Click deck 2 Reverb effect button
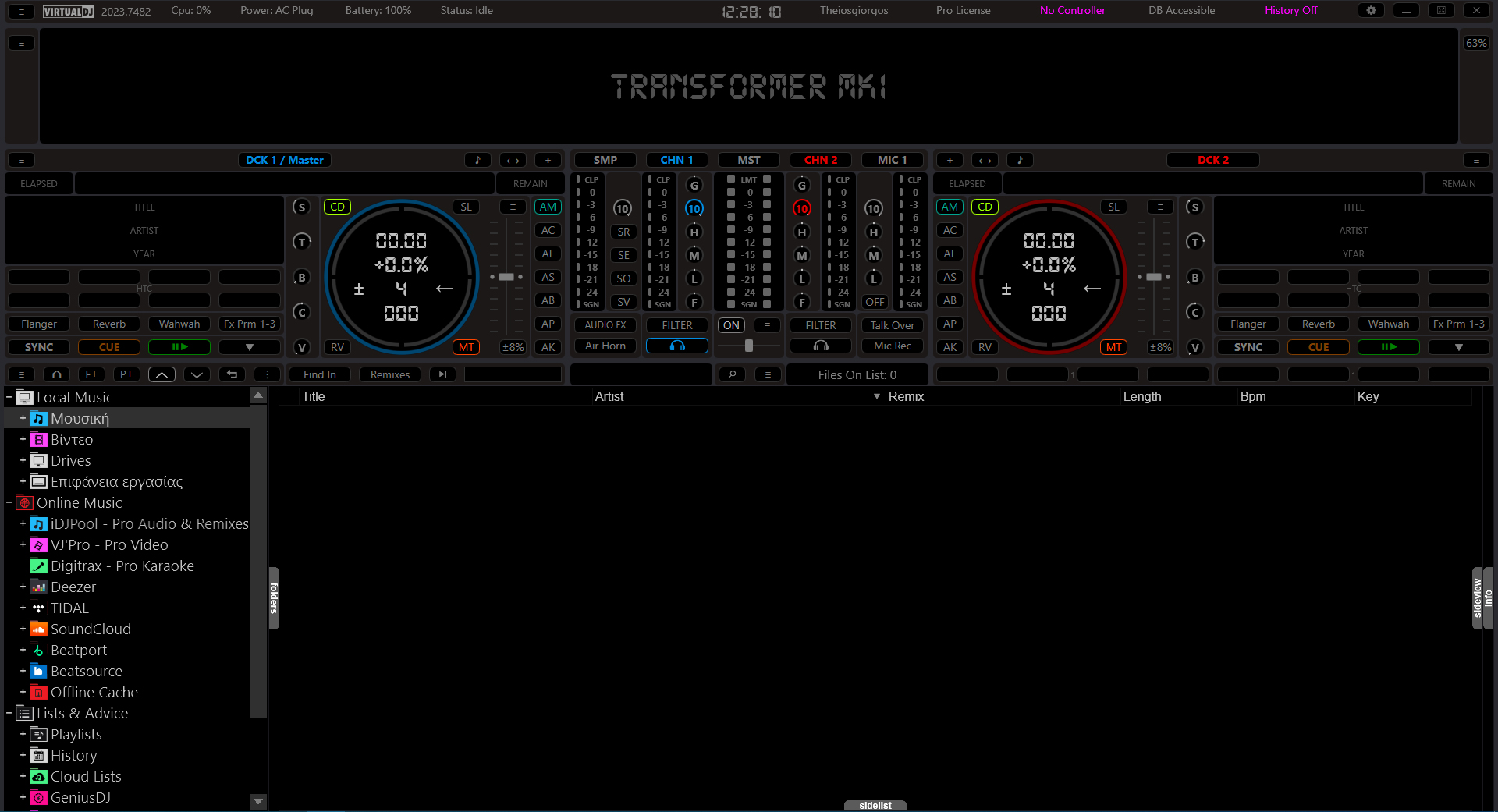This screenshot has width=1498, height=812. click(1319, 324)
